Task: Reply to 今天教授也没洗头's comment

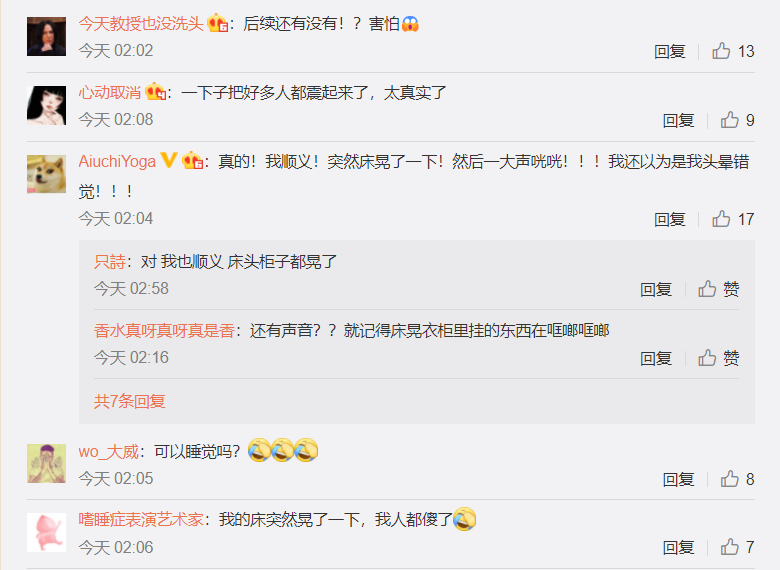Action: pyautogui.click(x=670, y=52)
